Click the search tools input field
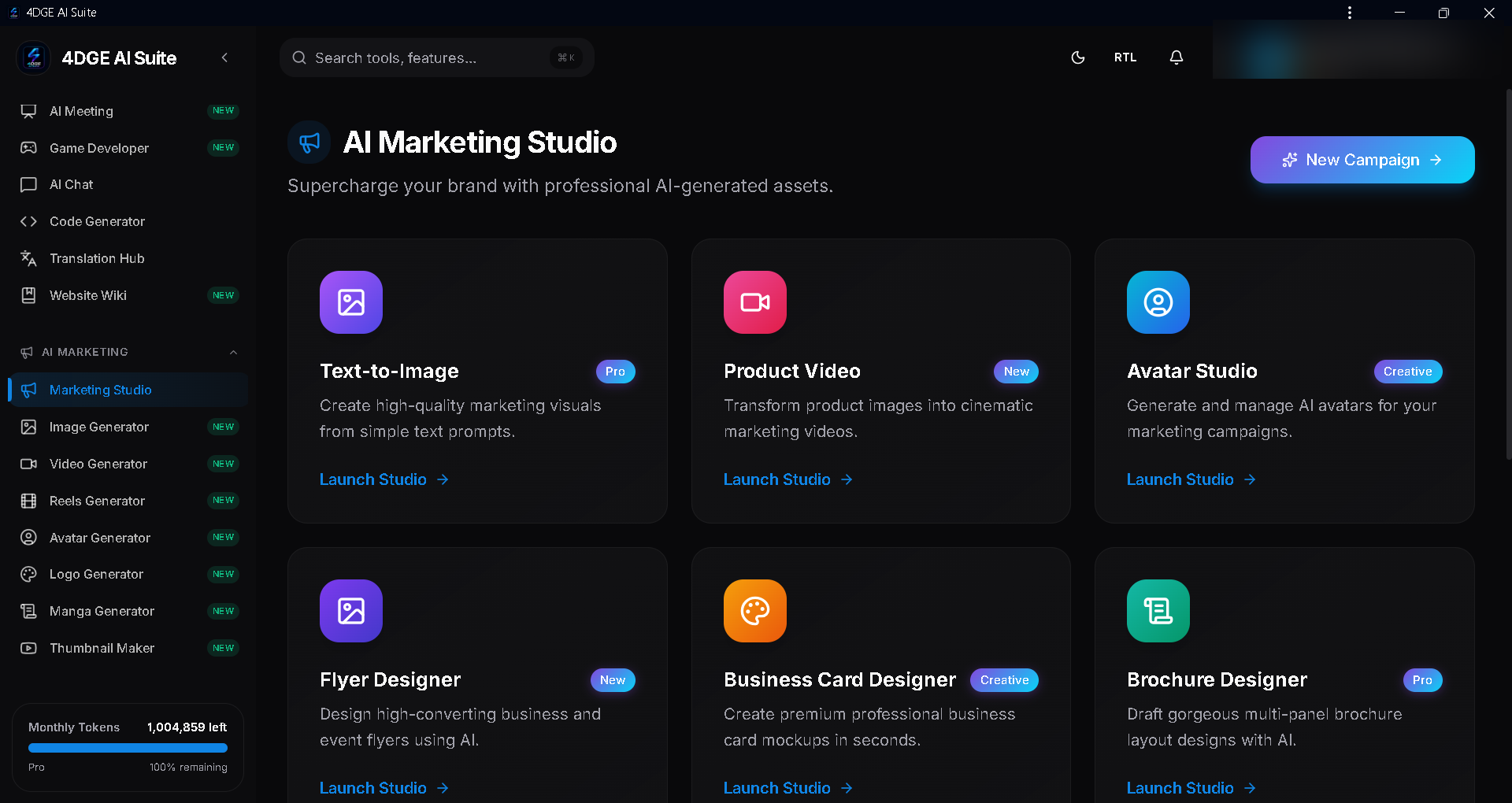 [437, 57]
